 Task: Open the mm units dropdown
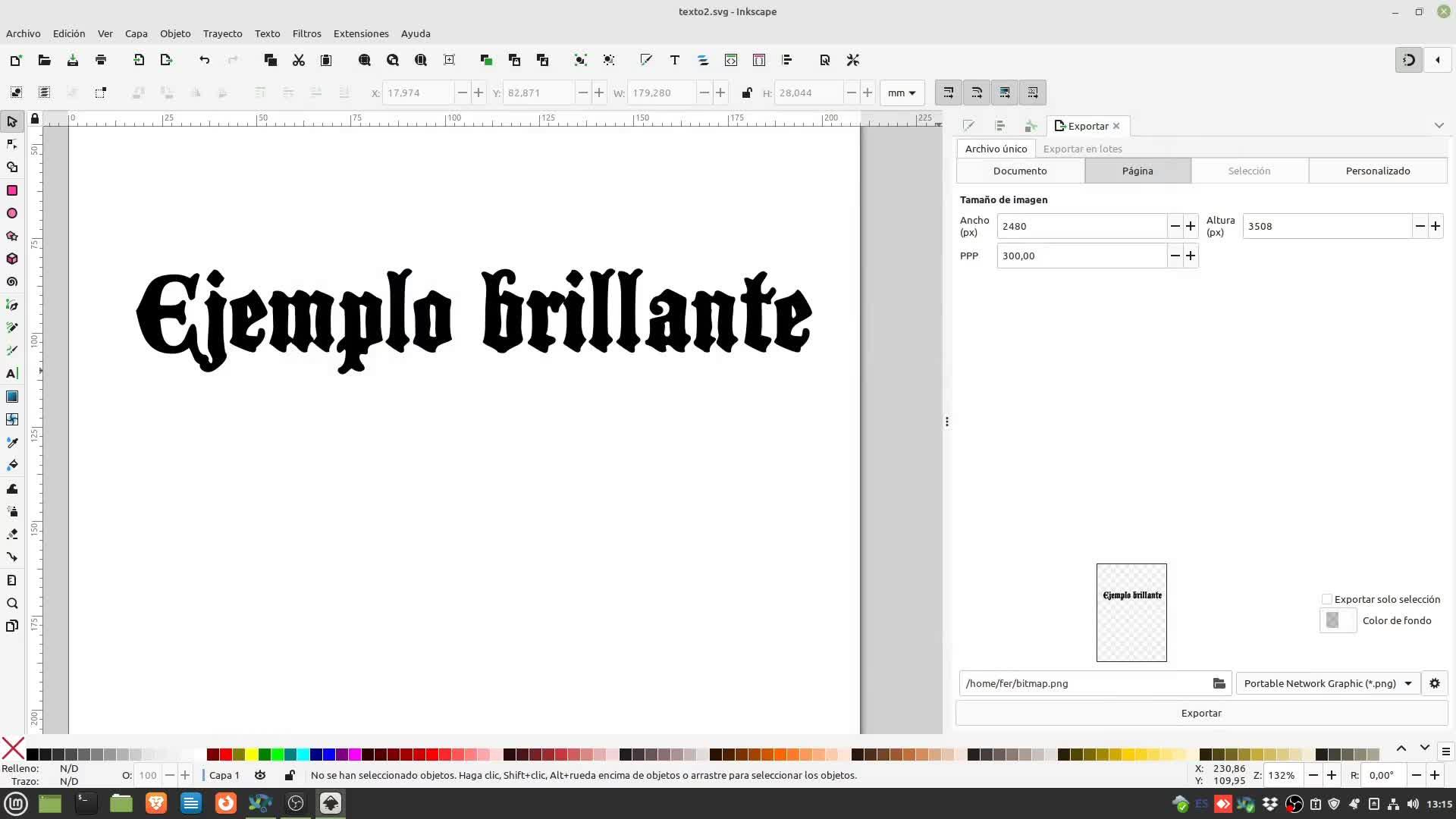pos(902,93)
